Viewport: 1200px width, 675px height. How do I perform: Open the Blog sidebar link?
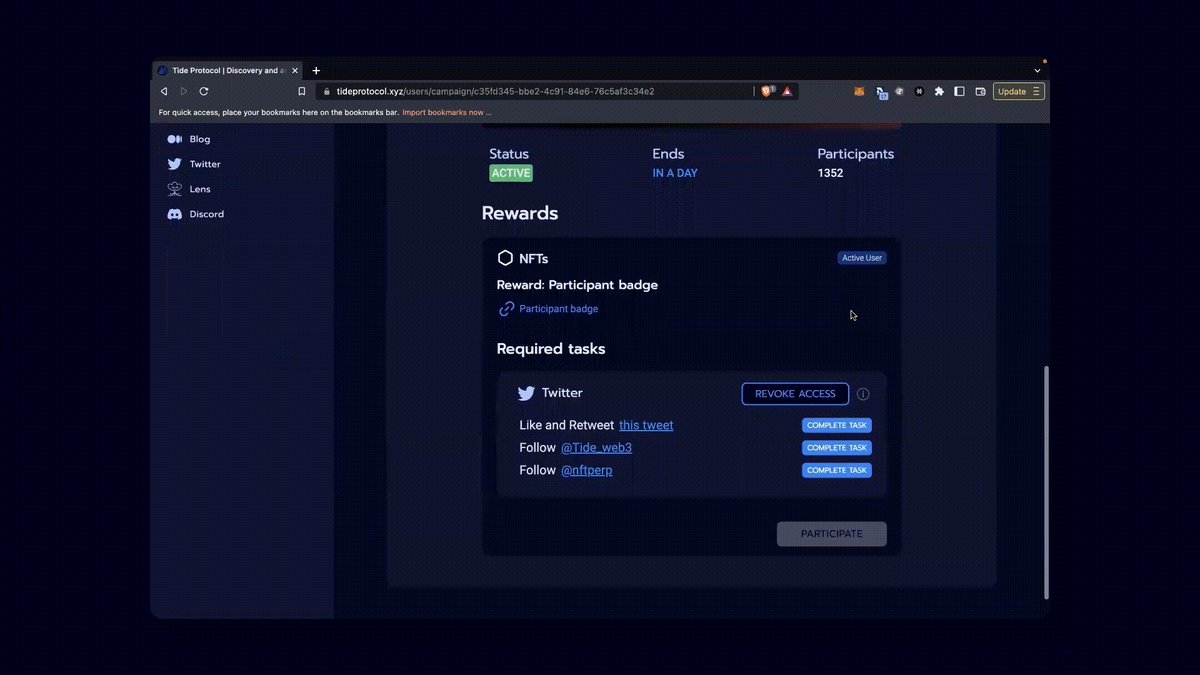coord(200,139)
